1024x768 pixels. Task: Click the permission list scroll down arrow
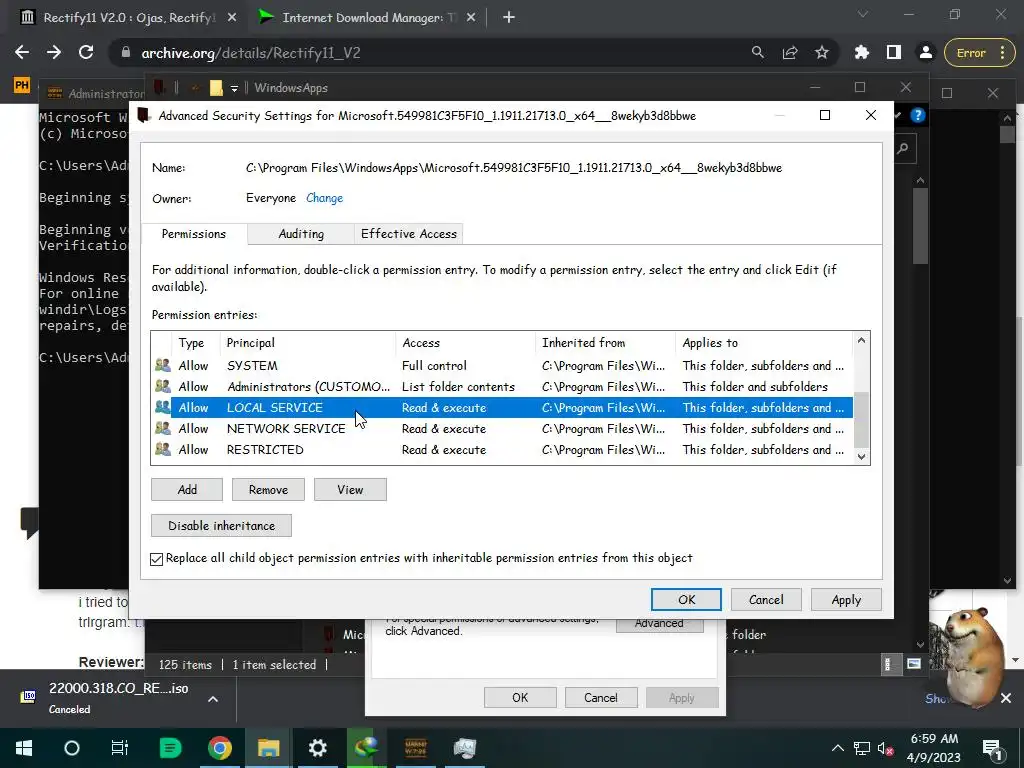click(x=861, y=456)
